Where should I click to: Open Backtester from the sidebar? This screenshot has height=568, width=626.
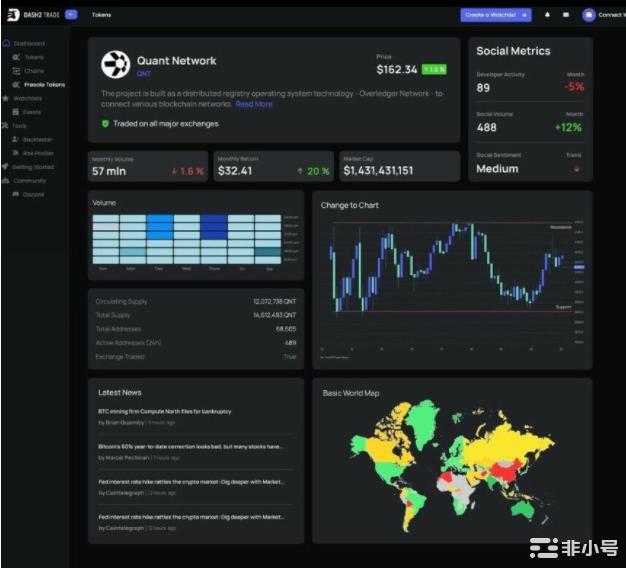pos(36,139)
